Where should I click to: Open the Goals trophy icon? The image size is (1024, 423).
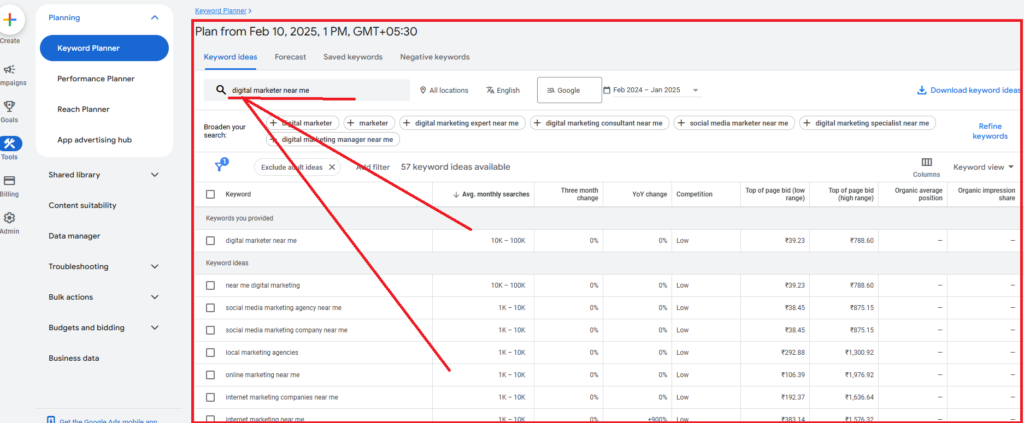point(9,106)
